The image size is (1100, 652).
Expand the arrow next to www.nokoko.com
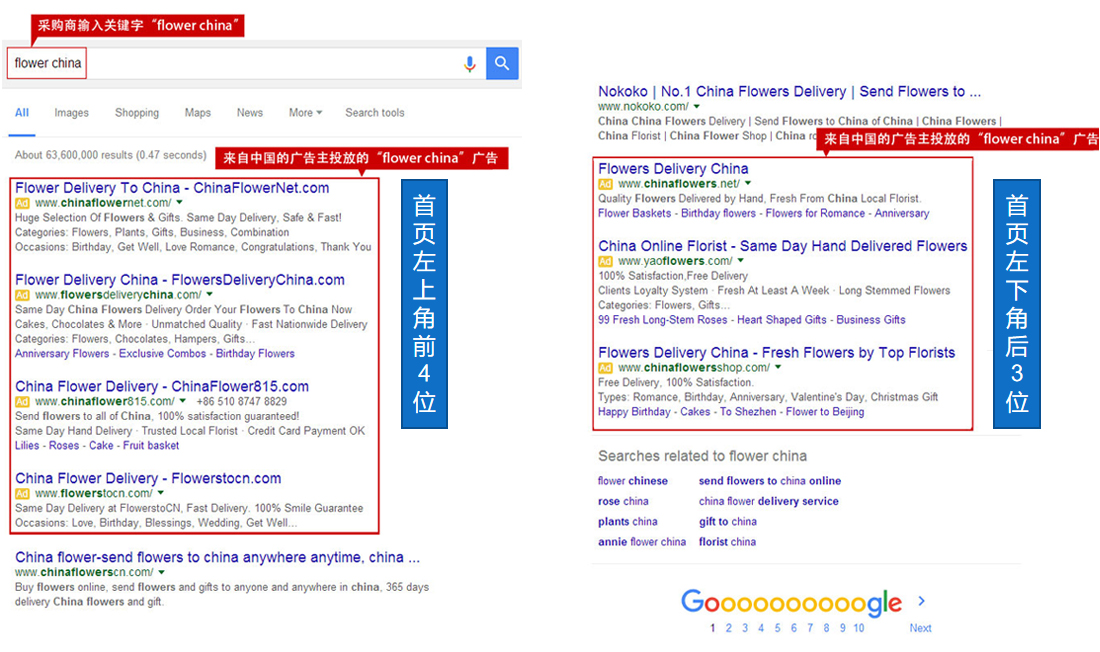click(697, 107)
